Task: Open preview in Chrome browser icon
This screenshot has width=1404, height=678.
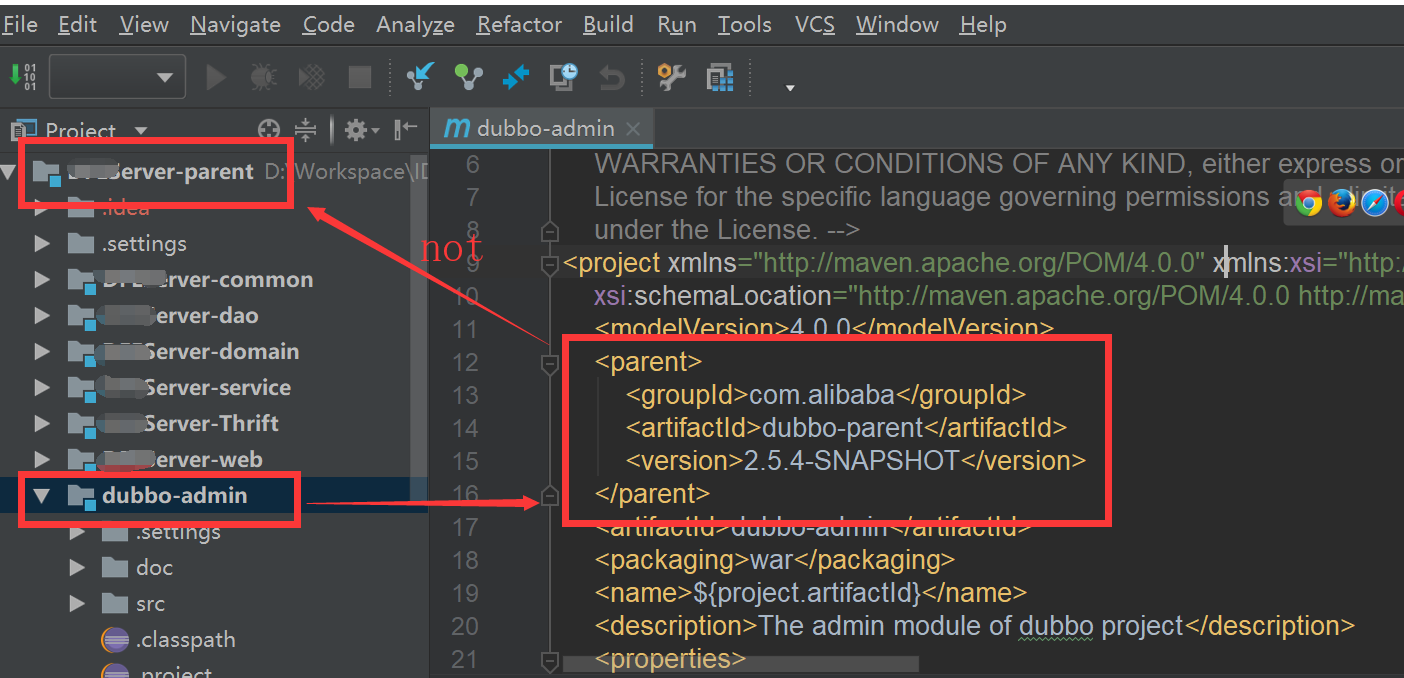Action: coord(1308,203)
